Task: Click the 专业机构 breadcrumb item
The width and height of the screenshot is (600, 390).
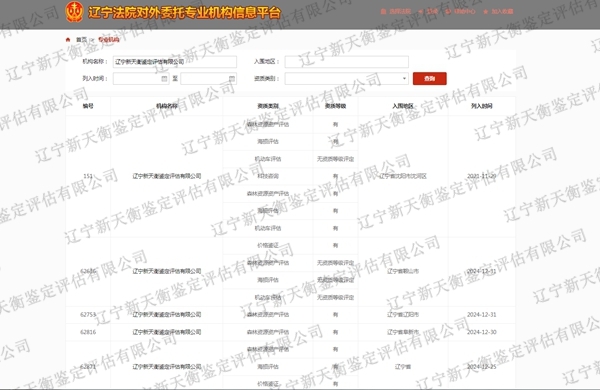Action: click(109, 39)
